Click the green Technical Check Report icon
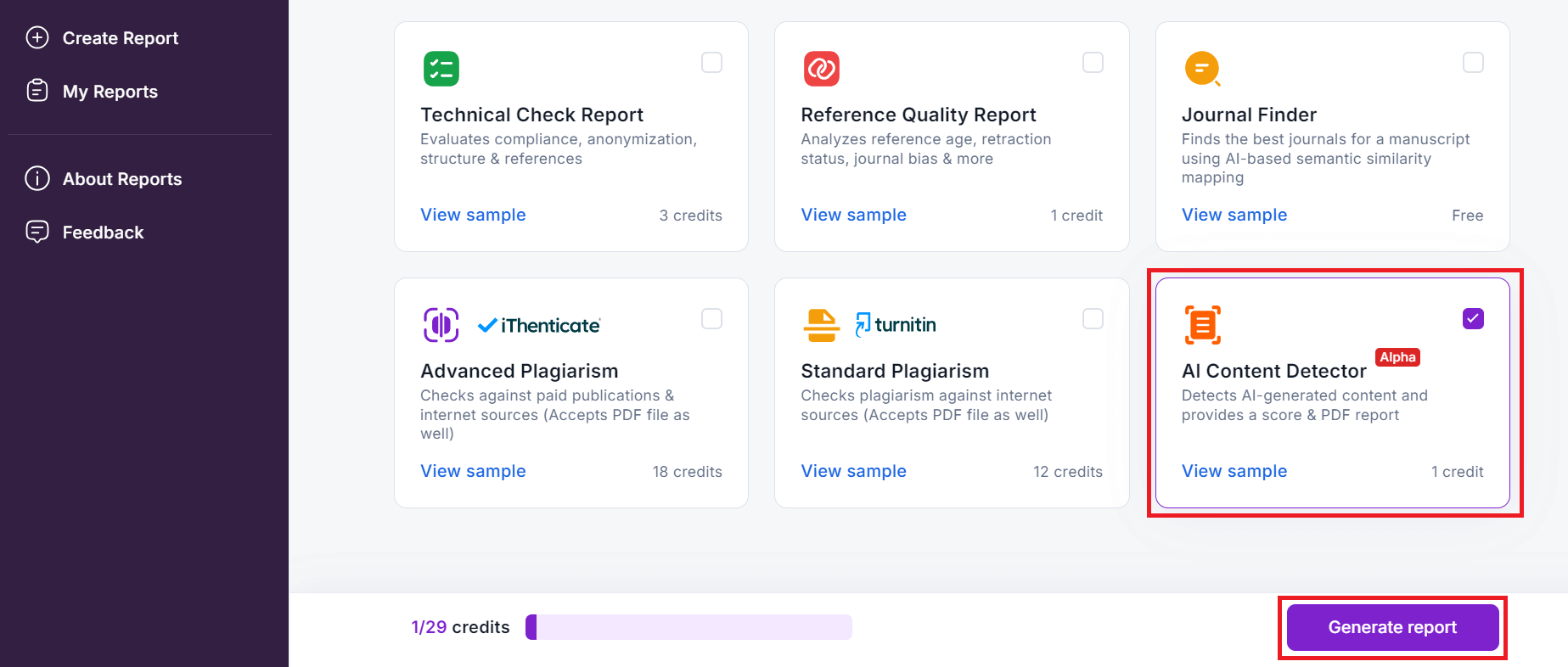 (x=441, y=69)
